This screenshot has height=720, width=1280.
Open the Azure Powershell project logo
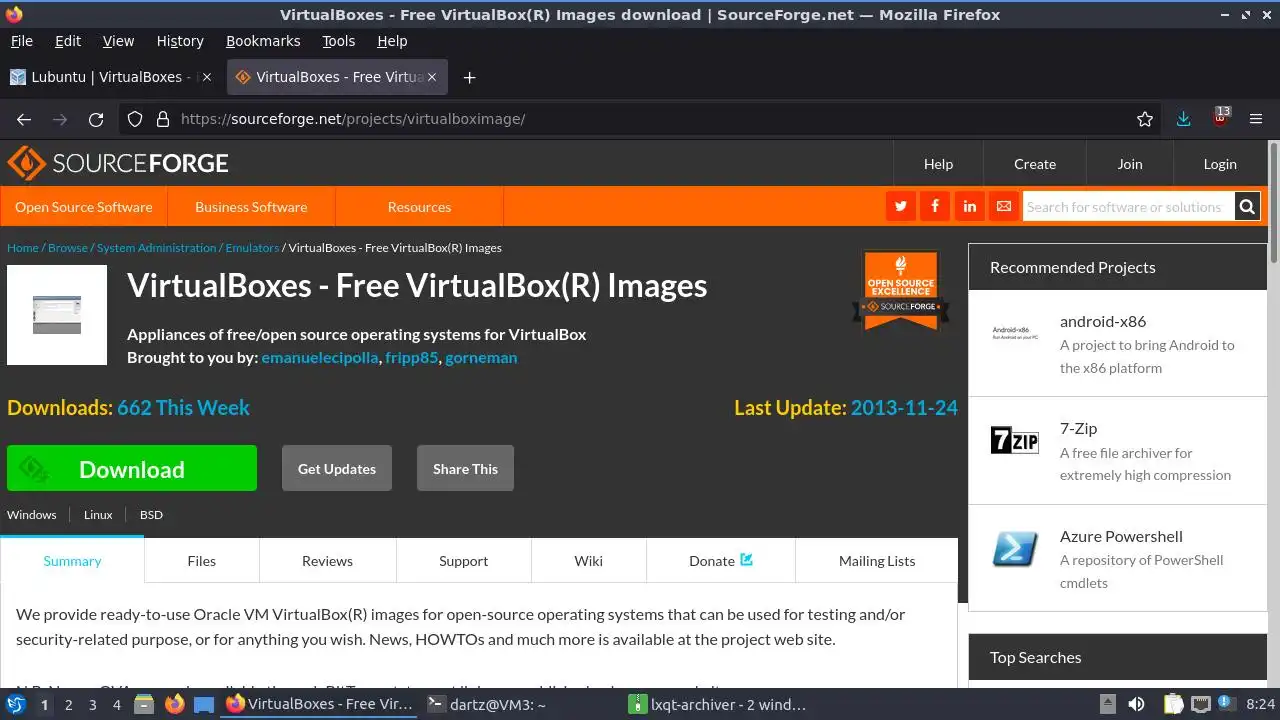(x=1015, y=548)
